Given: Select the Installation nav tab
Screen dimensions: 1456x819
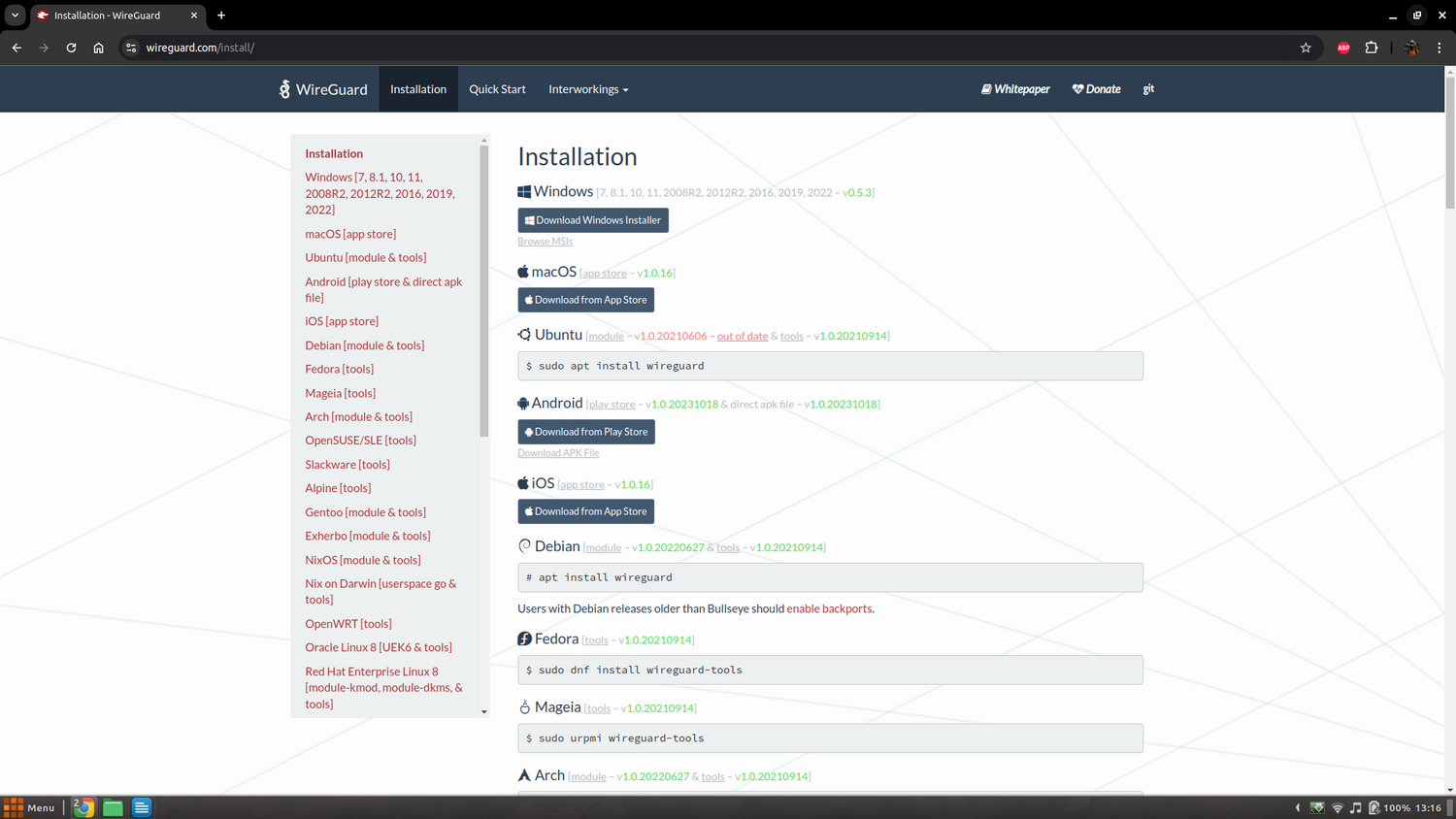Looking at the screenshot, I should tap(418, 89).
